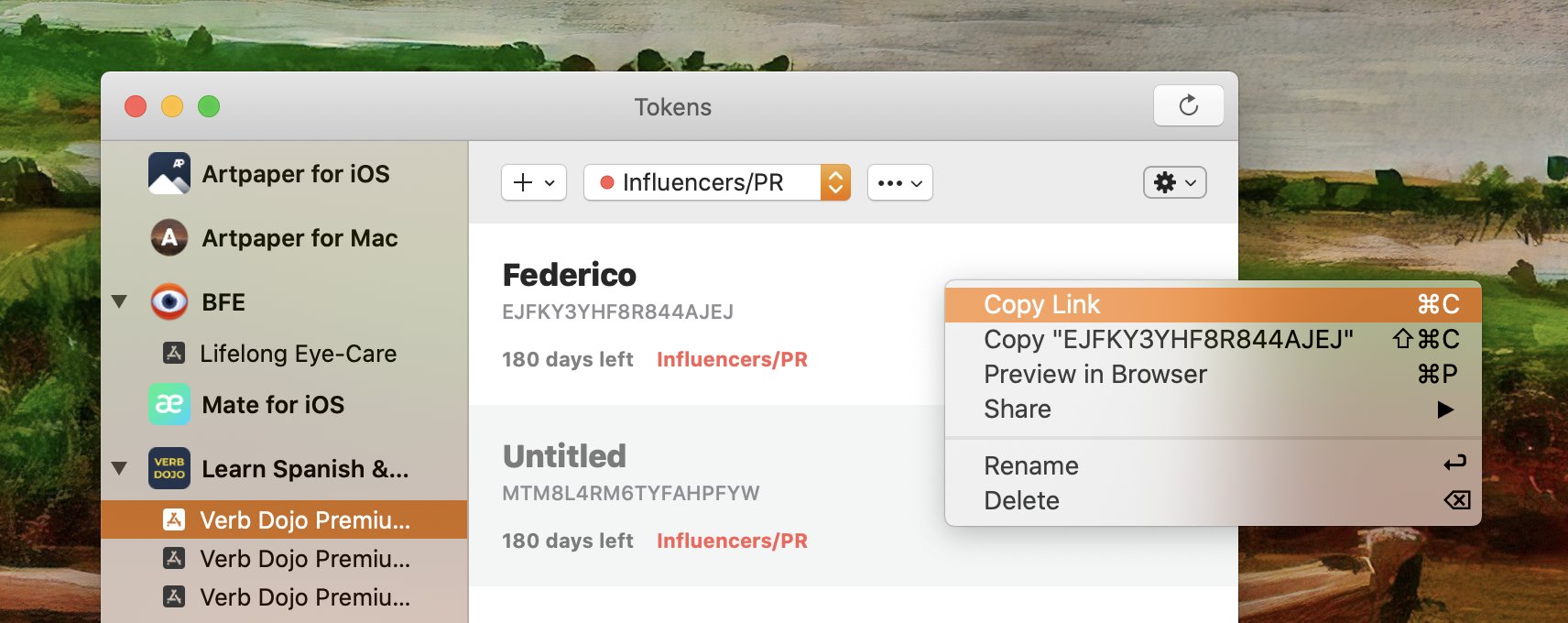Collapse the Learn Spanish disclosure triangle

[x=119, y=468]
